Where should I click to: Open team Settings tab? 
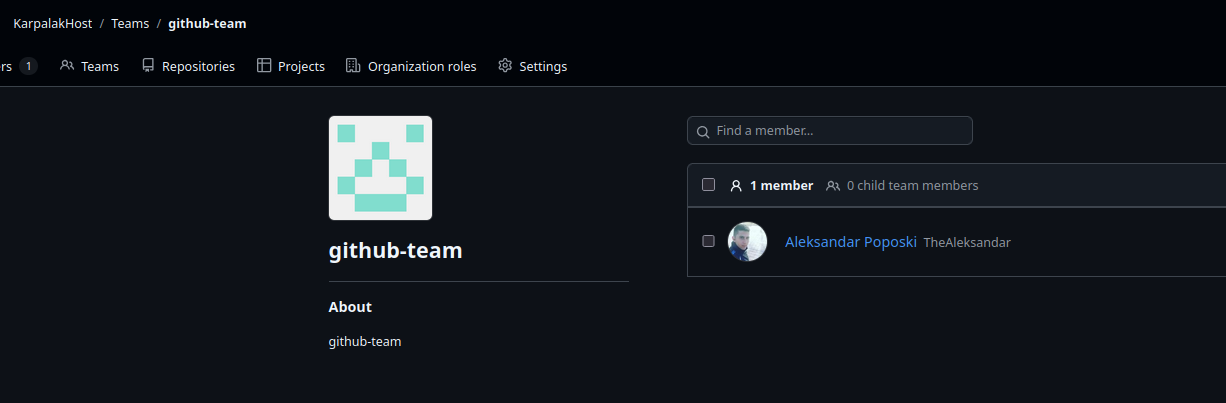[532, 66]
